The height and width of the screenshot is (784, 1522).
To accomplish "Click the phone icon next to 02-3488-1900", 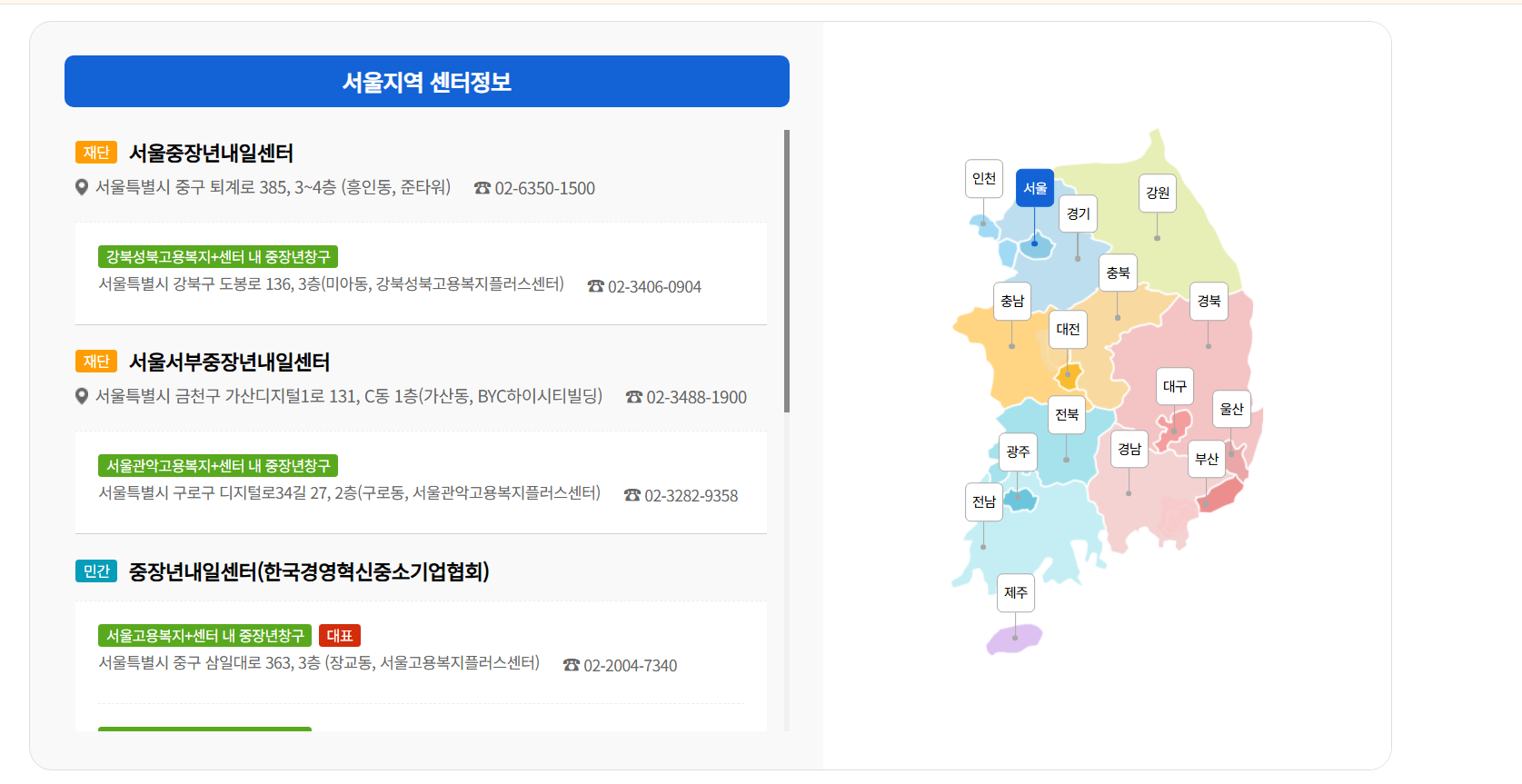I will tap(634, 397).
